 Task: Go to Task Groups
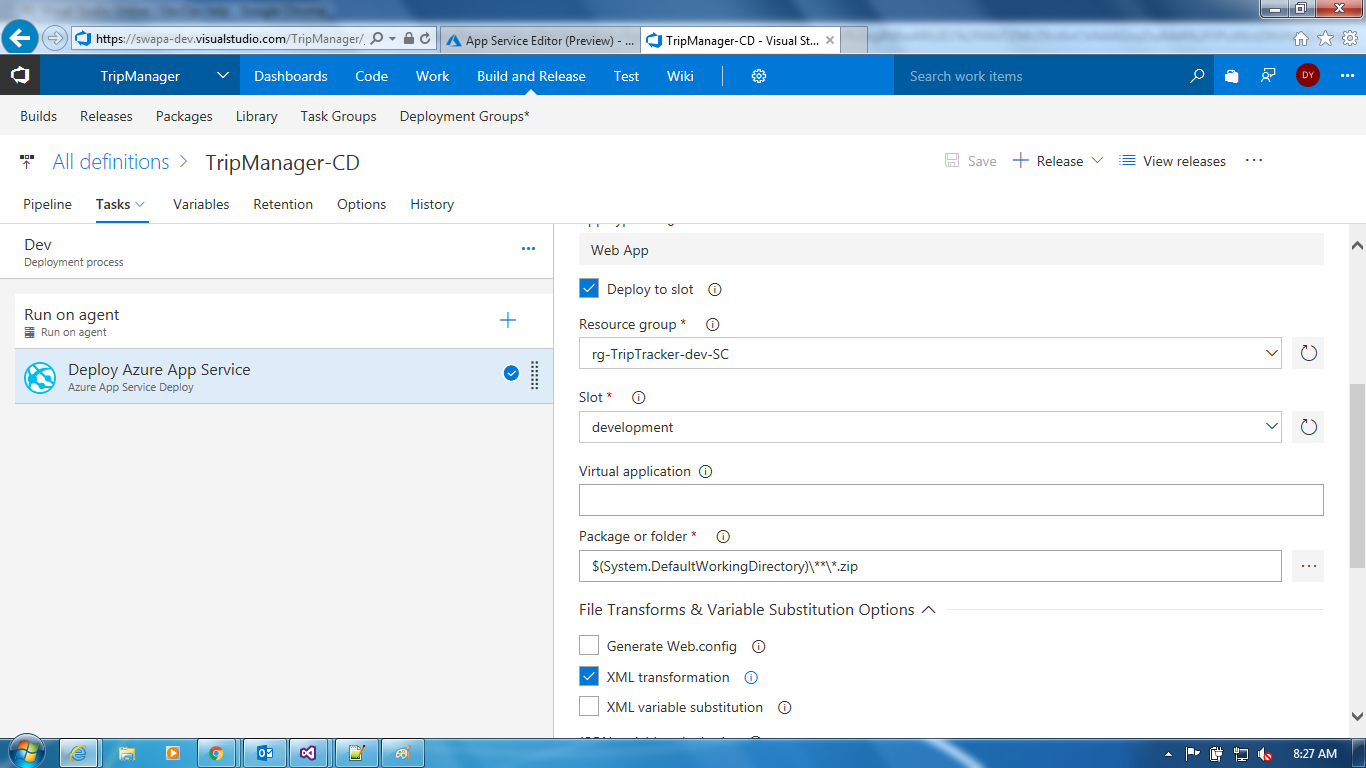click(338, 116)
